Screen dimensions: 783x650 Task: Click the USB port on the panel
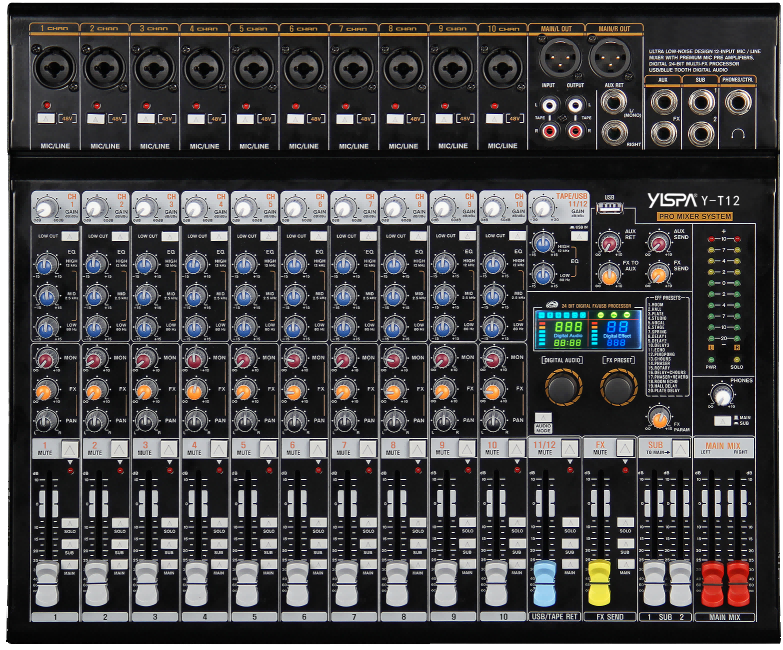pyautogui.click(x=610, y=207)
